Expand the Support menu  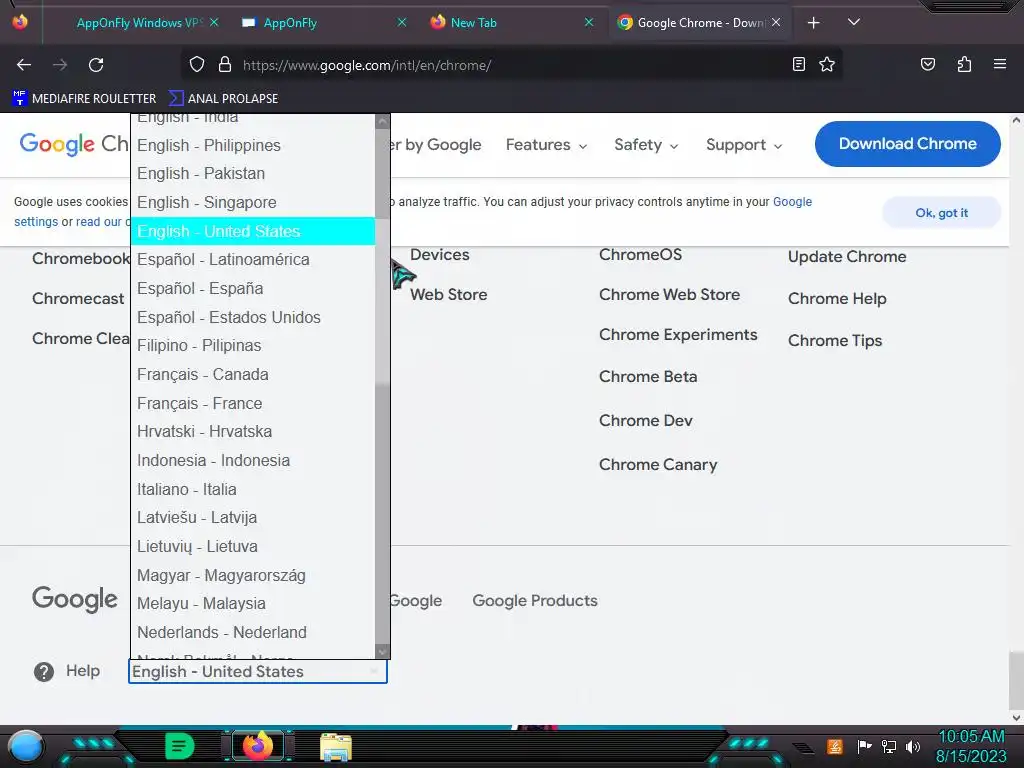[x=744, y=145]
